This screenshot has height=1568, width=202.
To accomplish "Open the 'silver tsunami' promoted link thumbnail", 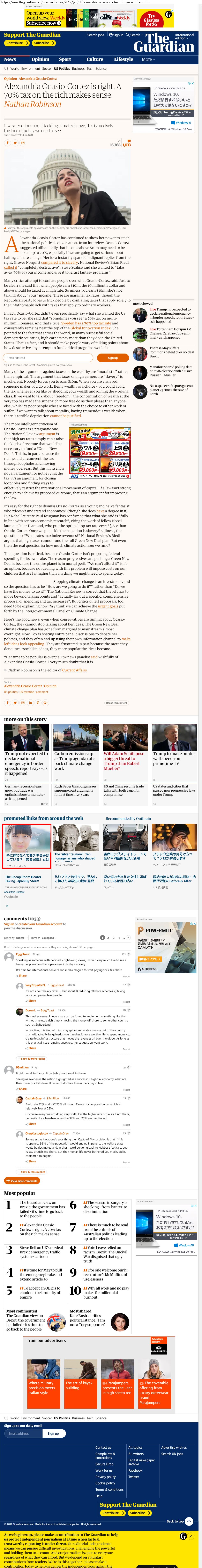I will click(76, 838).
